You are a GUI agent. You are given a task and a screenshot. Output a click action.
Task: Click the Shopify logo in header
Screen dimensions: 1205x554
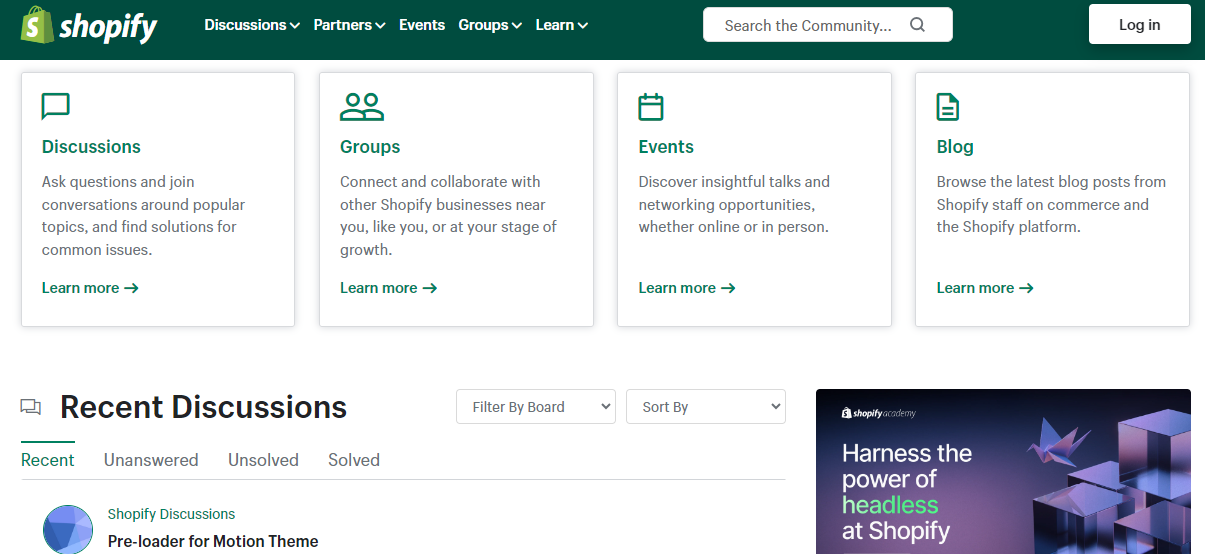point(89,26)
